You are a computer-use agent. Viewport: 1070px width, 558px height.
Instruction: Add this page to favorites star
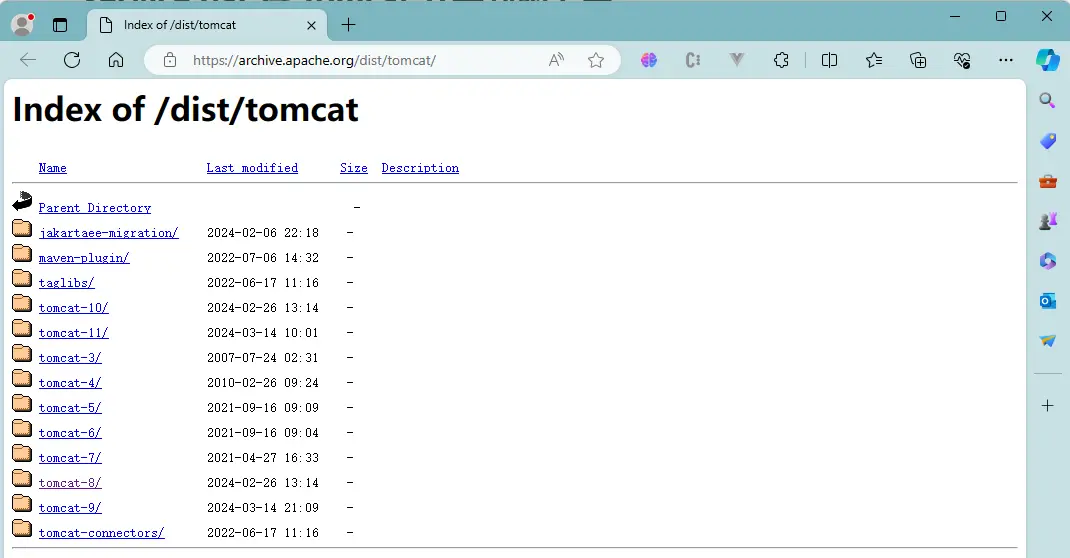[596, 60]
